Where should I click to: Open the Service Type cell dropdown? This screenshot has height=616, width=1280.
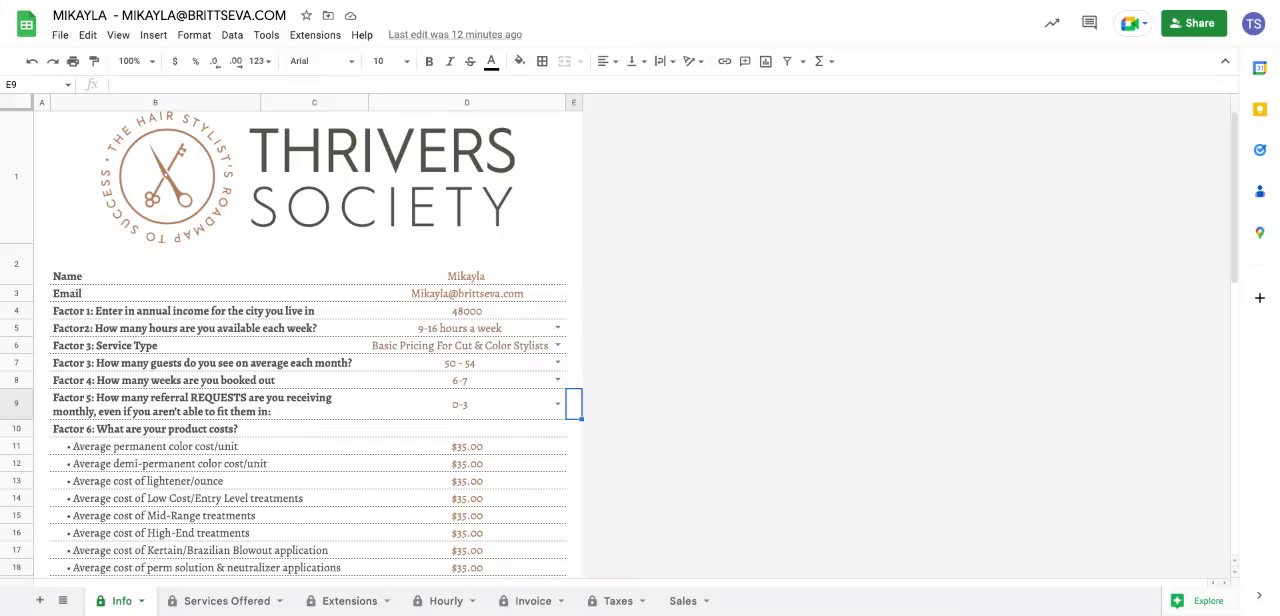click(558, 345)
